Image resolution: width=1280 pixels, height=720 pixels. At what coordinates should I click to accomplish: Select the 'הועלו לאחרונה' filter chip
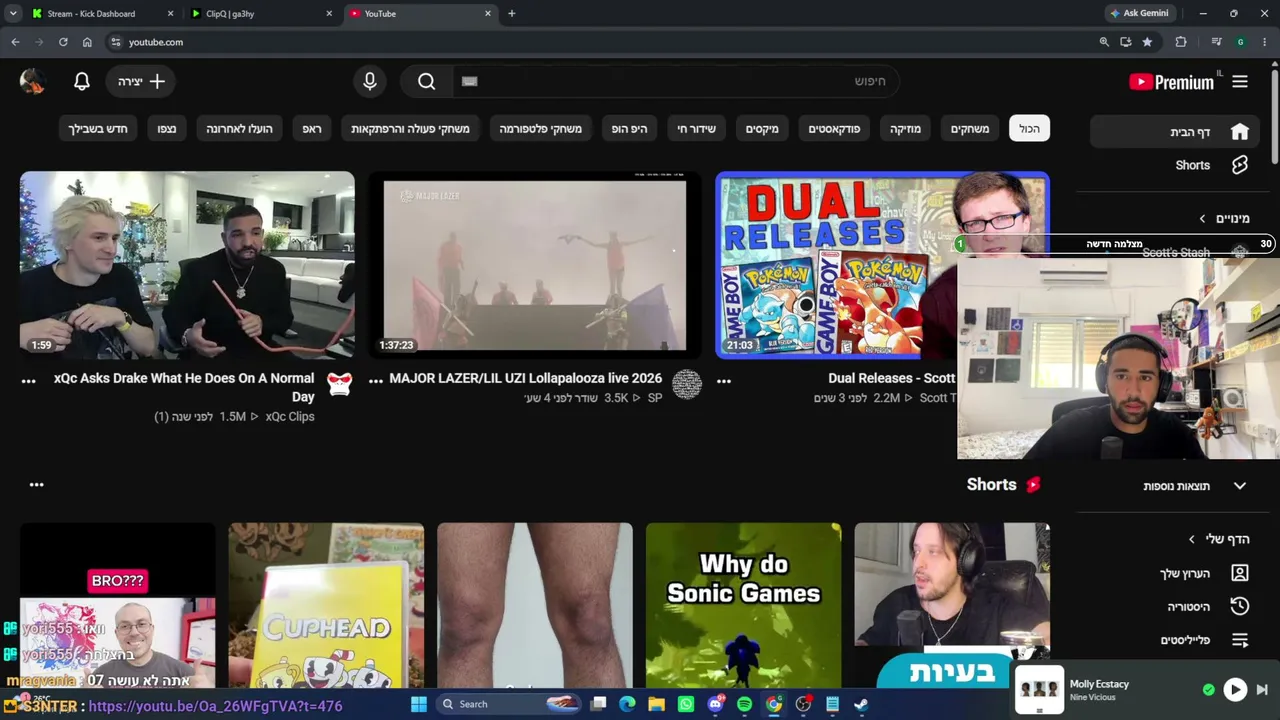[239, 129]
